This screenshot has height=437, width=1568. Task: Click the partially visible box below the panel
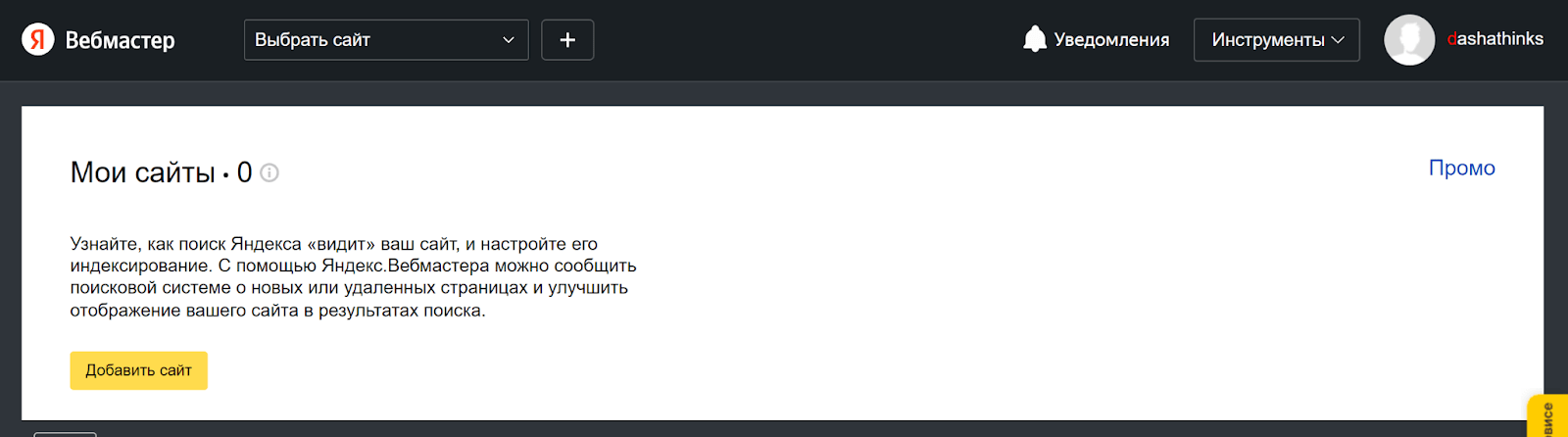click(65, 434)
